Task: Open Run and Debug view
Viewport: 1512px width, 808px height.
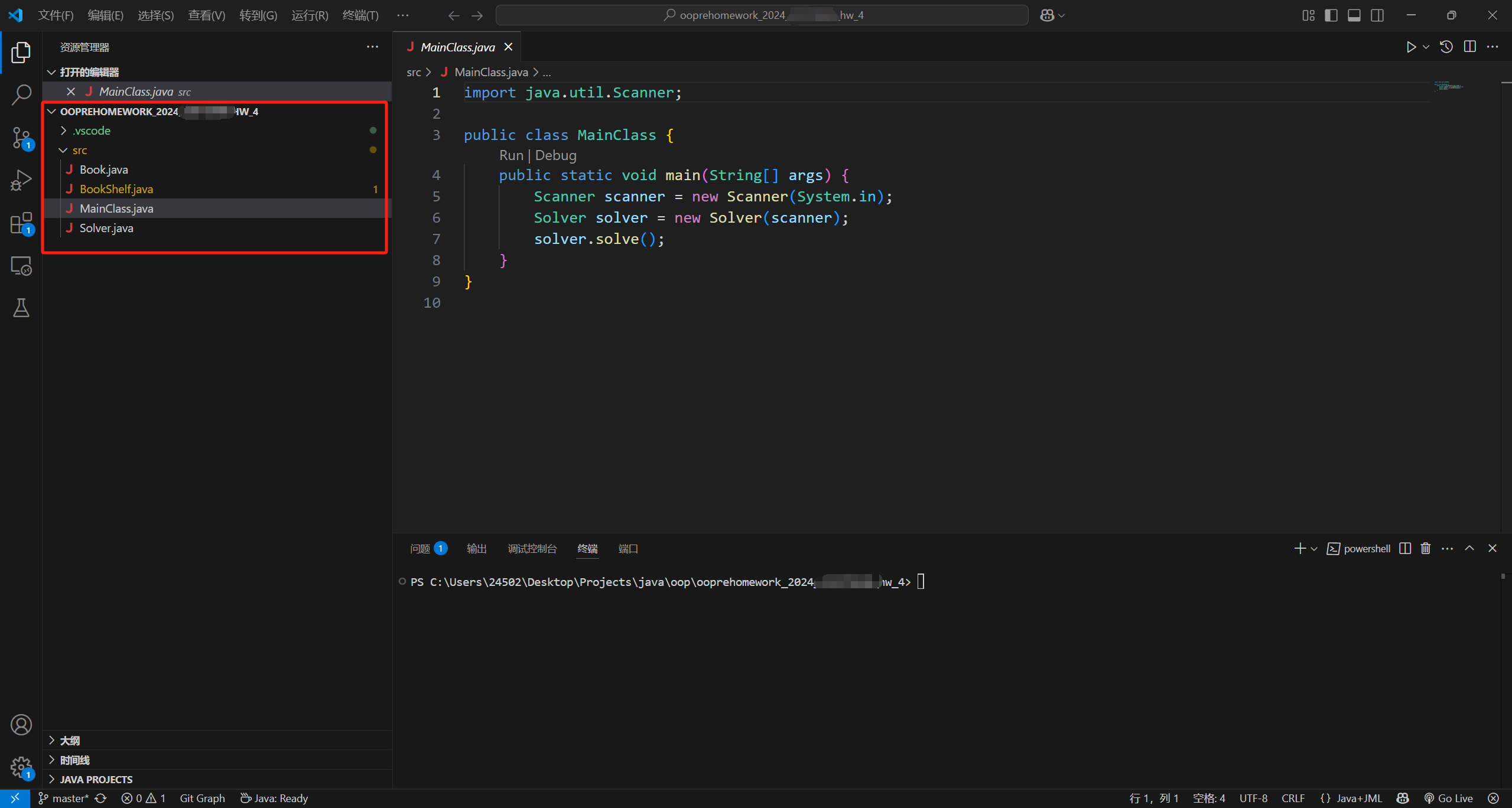Action: tap(21, 180)
